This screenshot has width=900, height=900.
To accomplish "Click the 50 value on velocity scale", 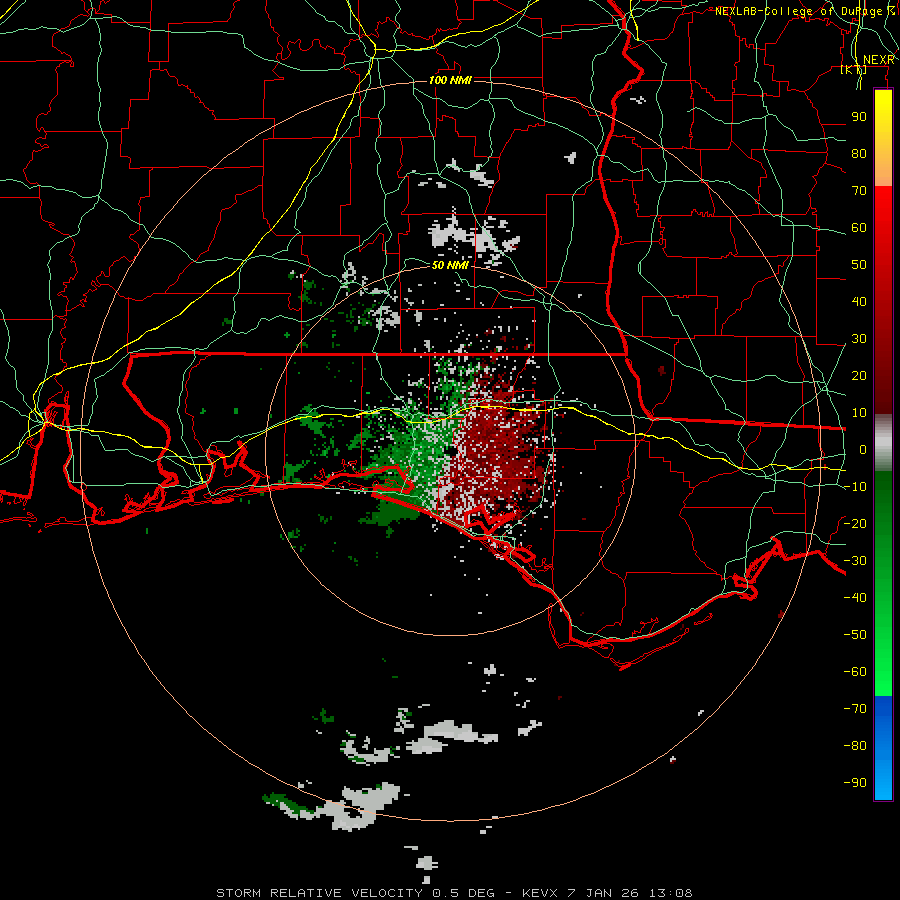I will [x=859, y=265].
